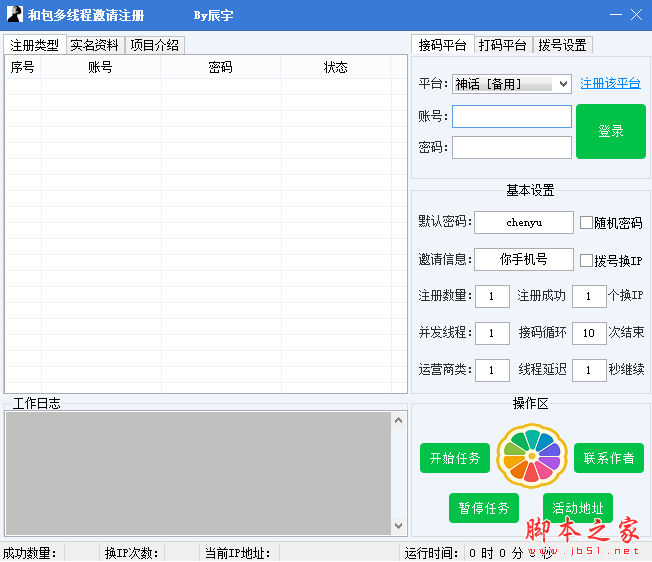Viewport: 652px width, 562px height.
Task: Click the 线程延迟 seconds field
Action: tap(589, 370)
